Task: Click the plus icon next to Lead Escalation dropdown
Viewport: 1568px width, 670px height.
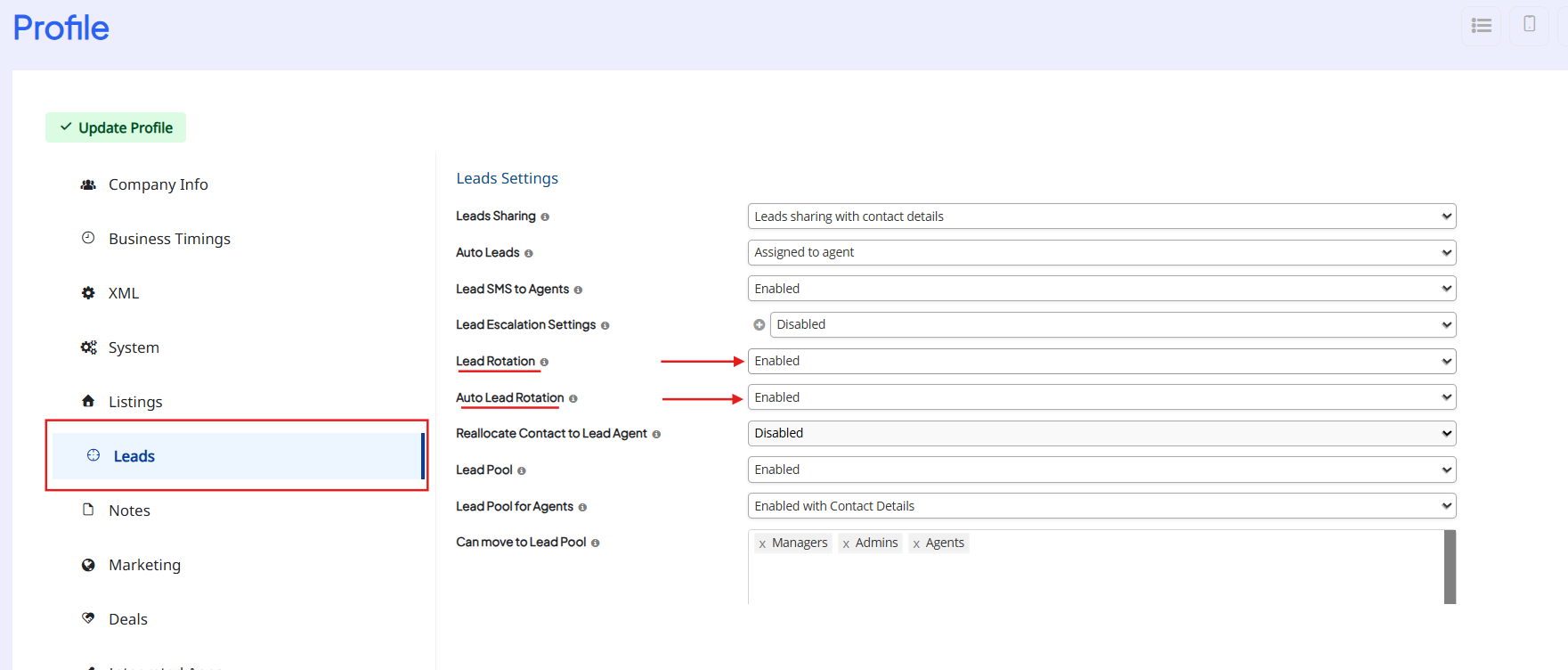Action: coord(759,325)
